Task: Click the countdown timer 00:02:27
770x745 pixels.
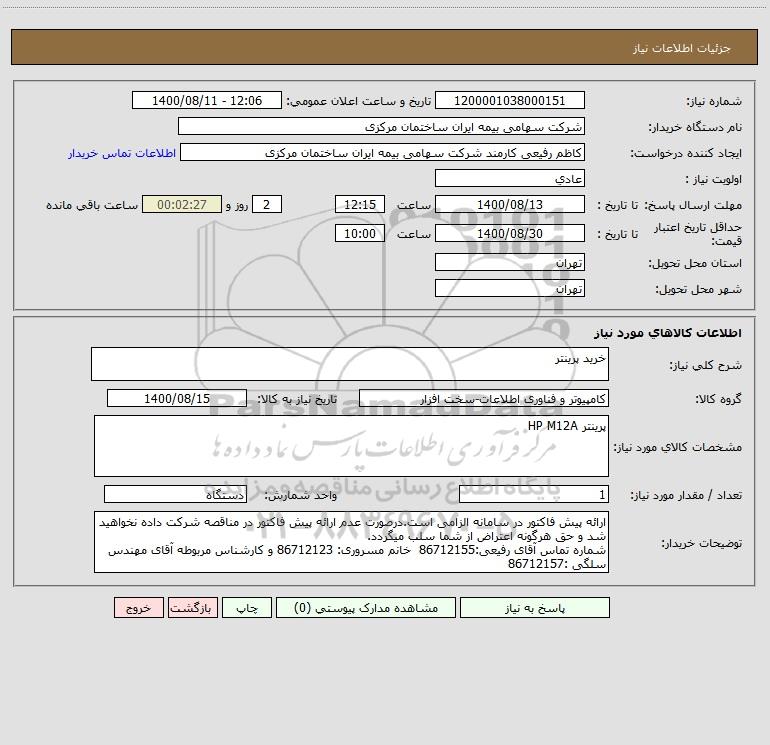Action: pyautogui.click(x=182, y=204)
